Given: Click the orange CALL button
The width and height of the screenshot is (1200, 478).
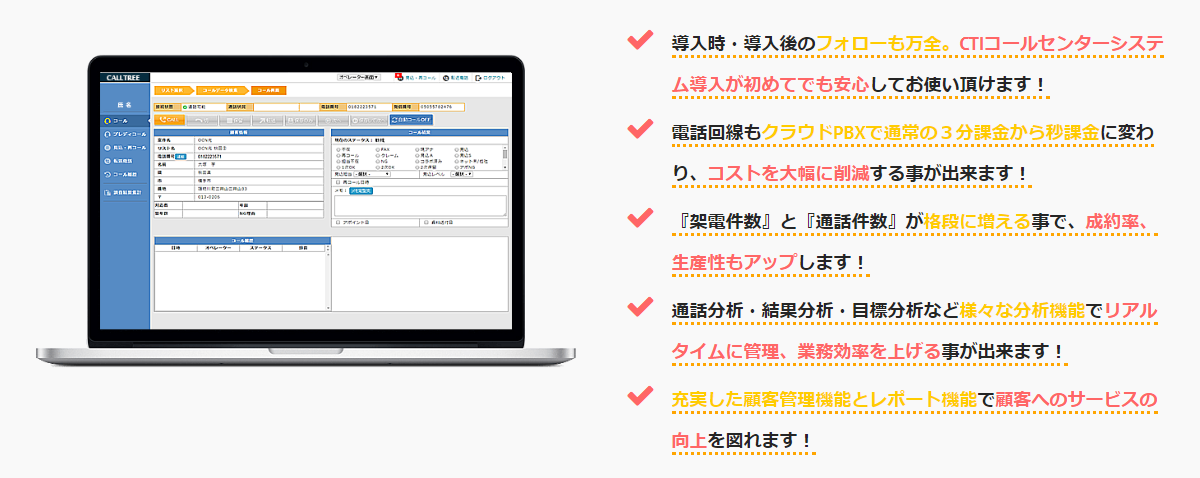Looking at the screenshot, I should click(x=169, y=119).
